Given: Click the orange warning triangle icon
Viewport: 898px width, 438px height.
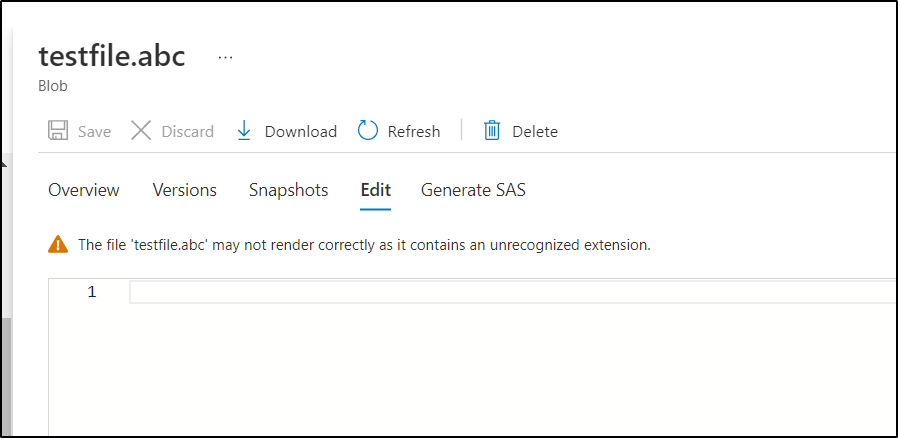Looking at the screenshot, I should [x=58, y=245].
